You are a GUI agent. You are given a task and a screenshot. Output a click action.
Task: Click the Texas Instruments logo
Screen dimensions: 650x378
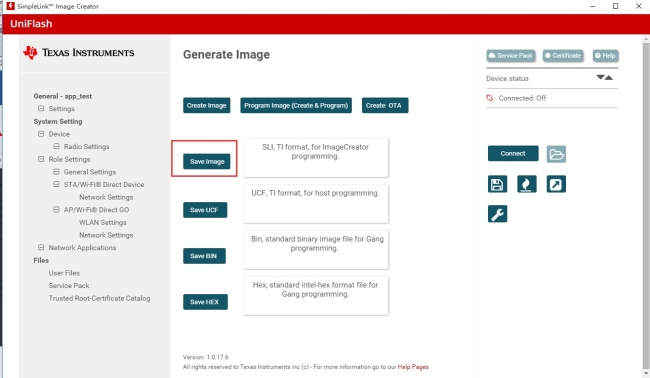click(x=78, y=53)
